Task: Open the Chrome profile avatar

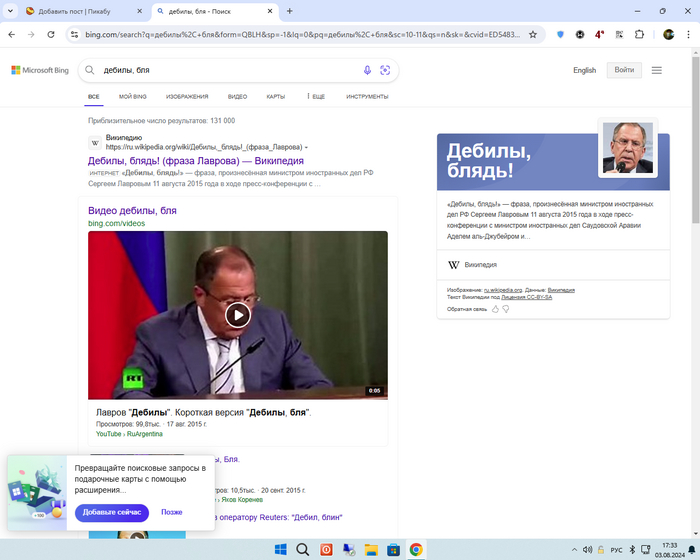Action: [x=668, y=34]
